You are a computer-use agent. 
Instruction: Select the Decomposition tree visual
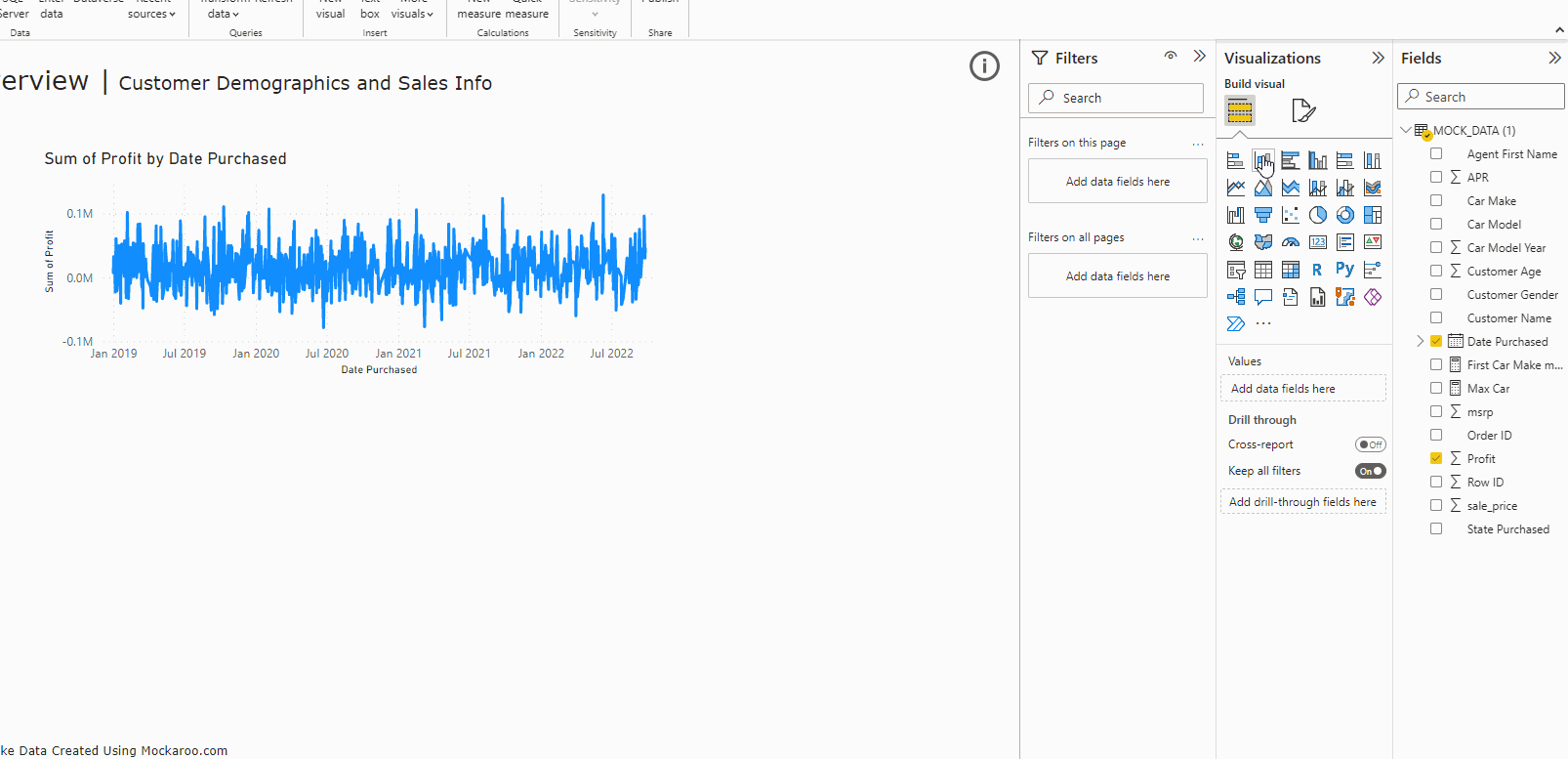coord(1236,297)
